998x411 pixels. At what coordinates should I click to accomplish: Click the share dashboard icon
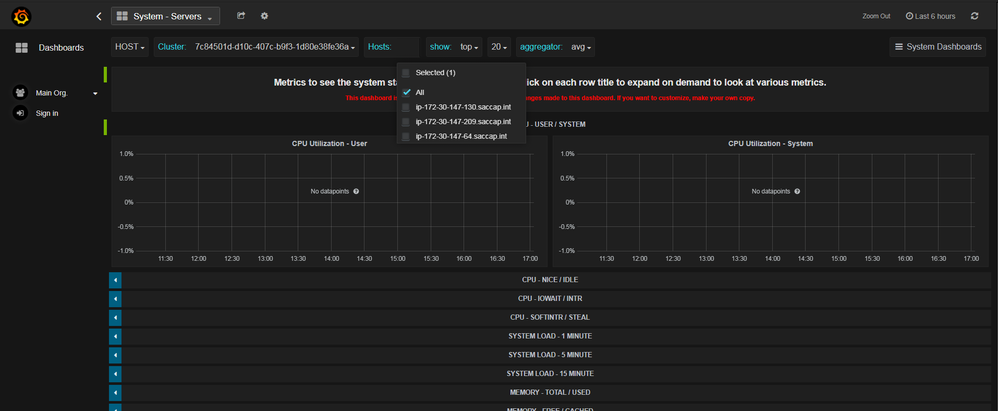coord(241,16)
